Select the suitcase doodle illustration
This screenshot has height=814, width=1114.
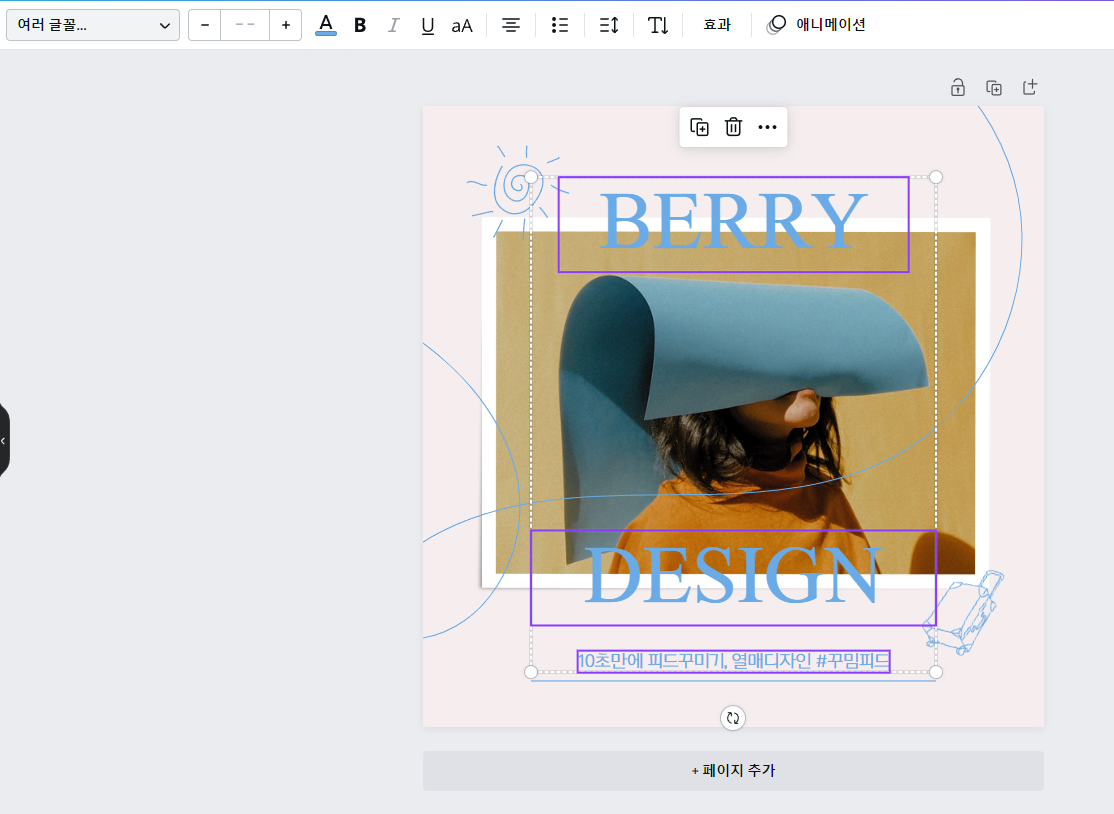(x=964, y=612)
